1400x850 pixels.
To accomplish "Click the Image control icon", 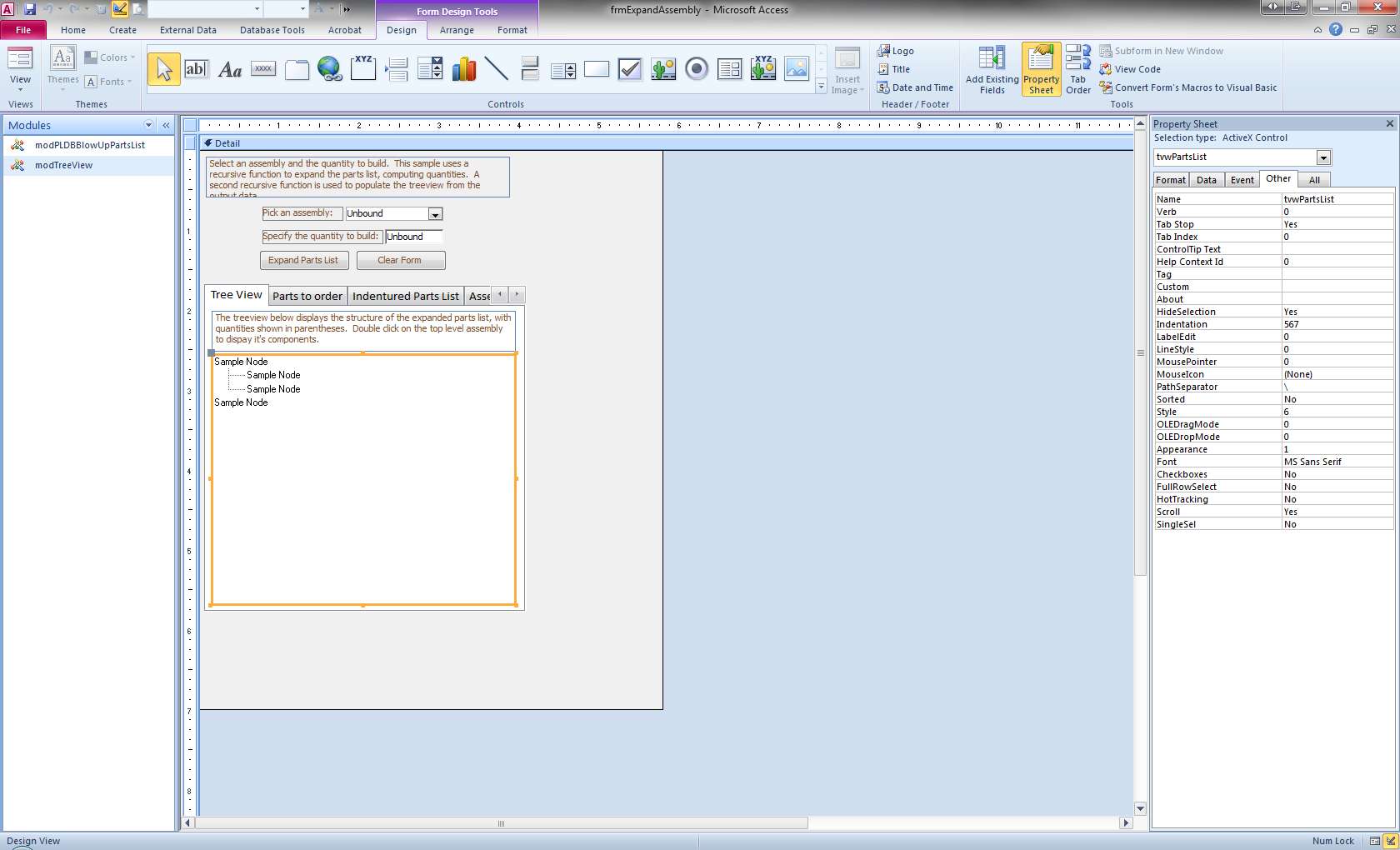I will pyautogui.click(x=797, y=69).
